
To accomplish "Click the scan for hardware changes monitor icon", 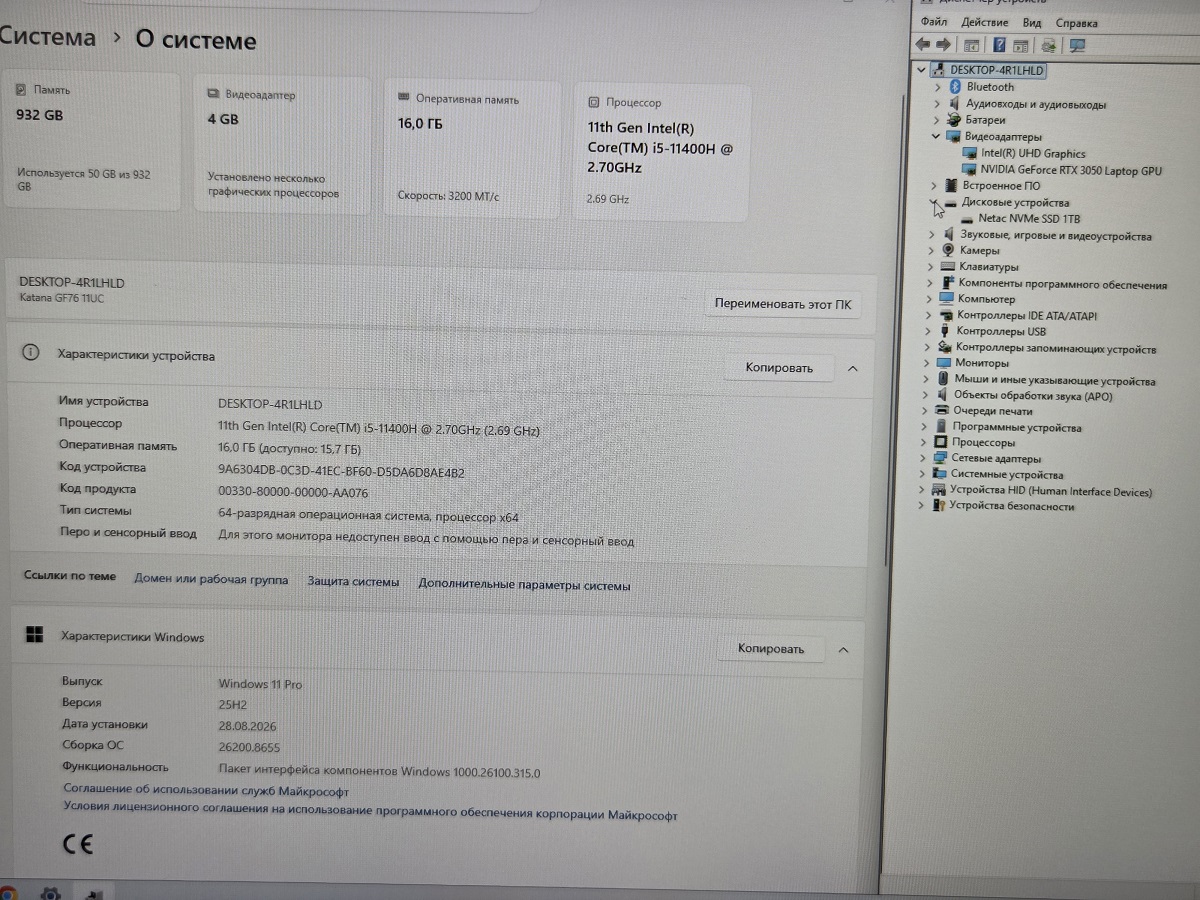I will [1077, 45].
